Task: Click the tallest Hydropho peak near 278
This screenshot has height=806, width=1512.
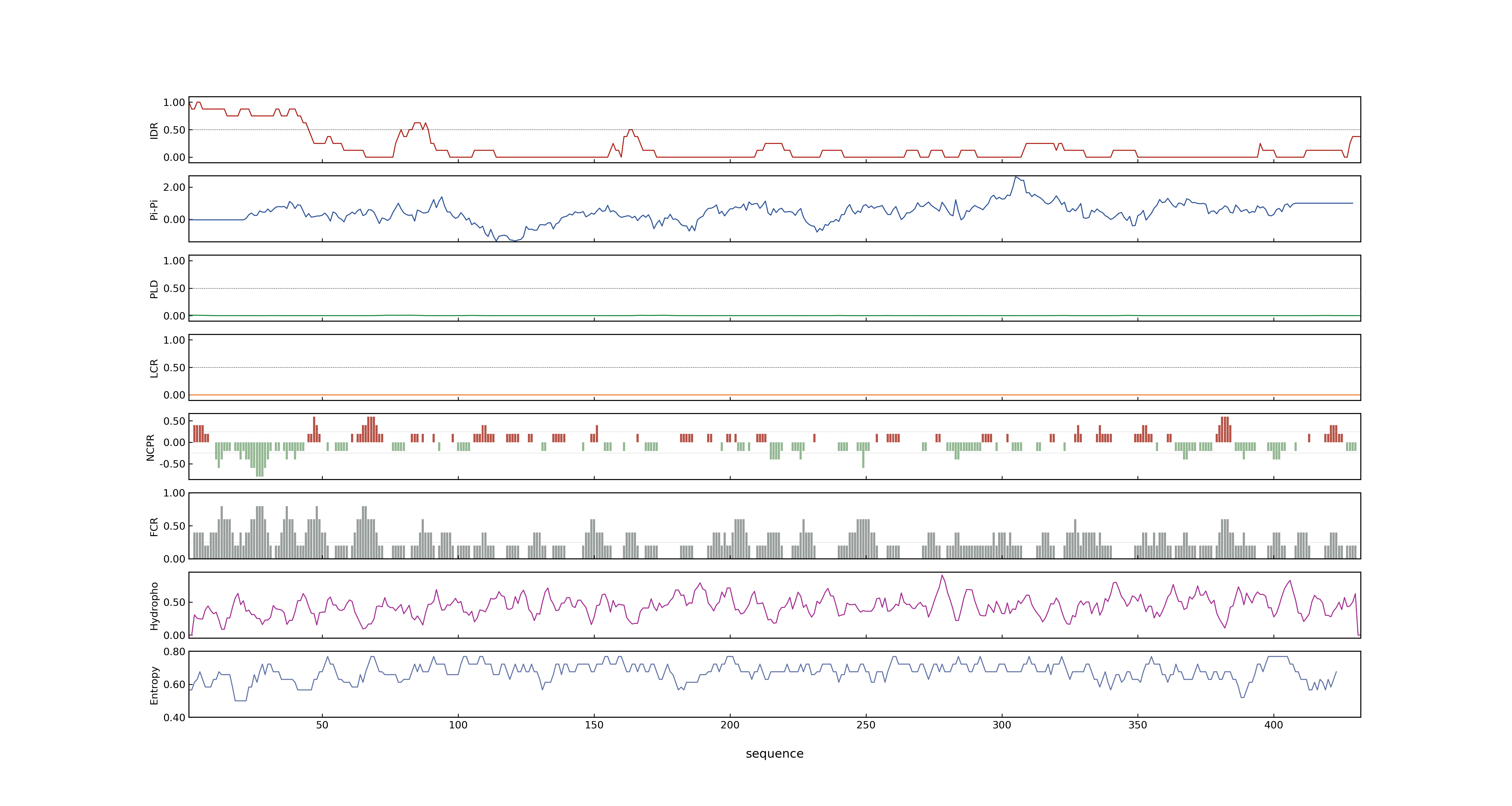Action: [942, 576]
